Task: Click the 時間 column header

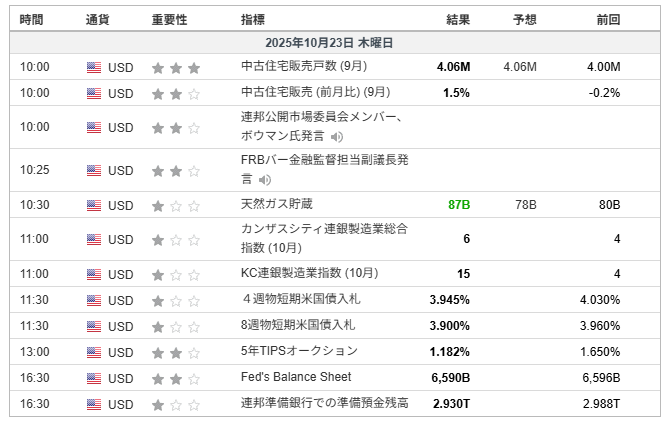Action: 32,19
